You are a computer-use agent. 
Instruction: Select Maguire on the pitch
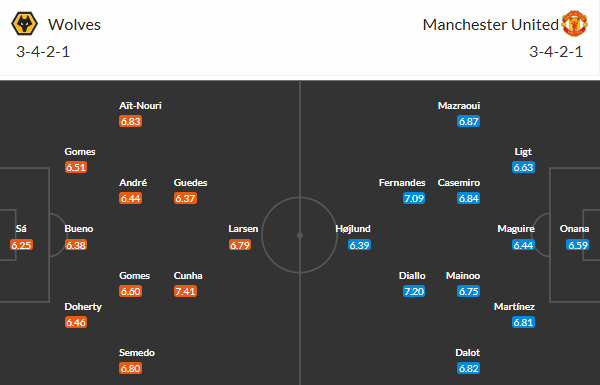click(516, 229)
